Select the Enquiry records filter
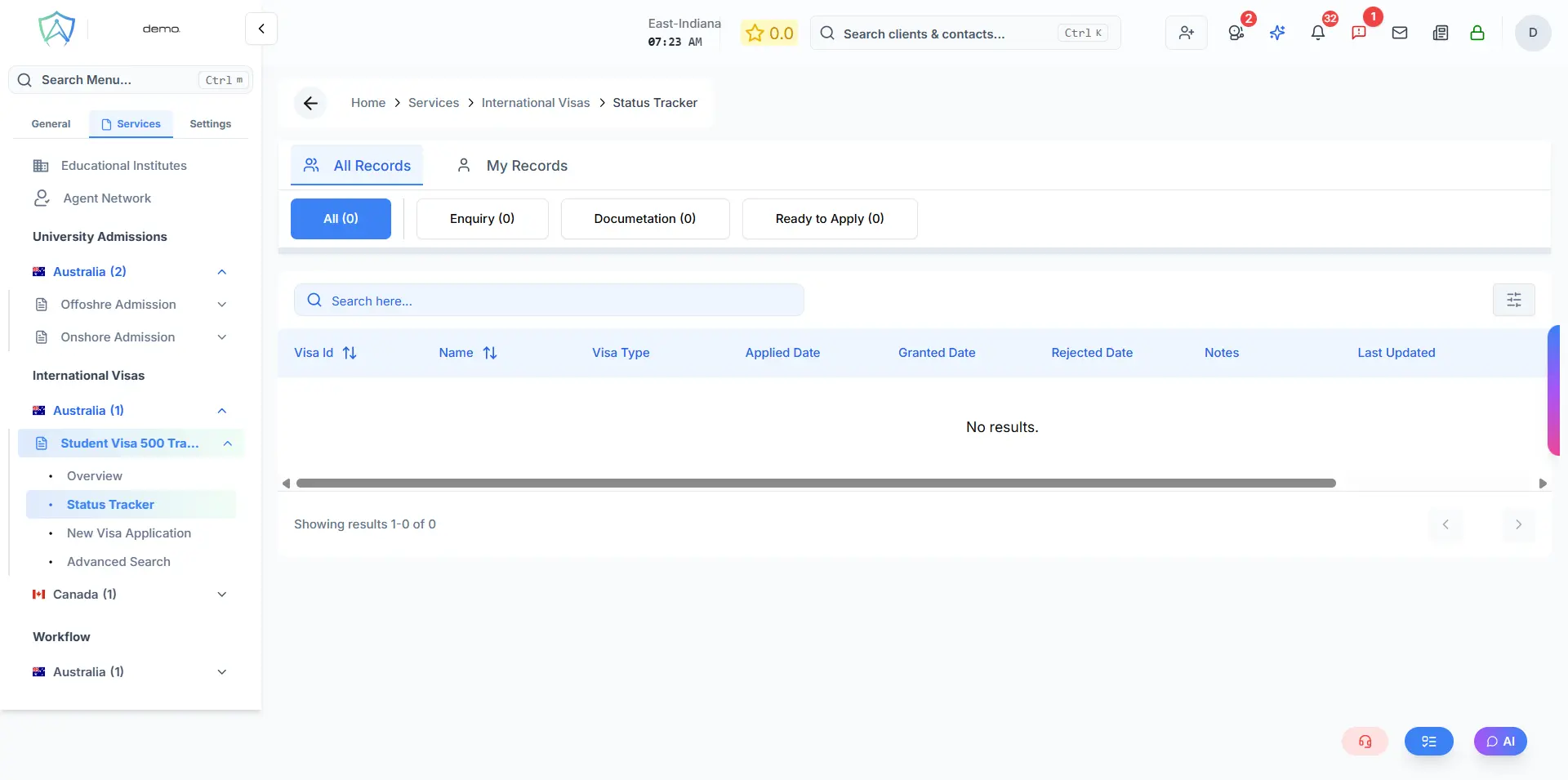Screen dimensions: 1568x780 [482, 218]
